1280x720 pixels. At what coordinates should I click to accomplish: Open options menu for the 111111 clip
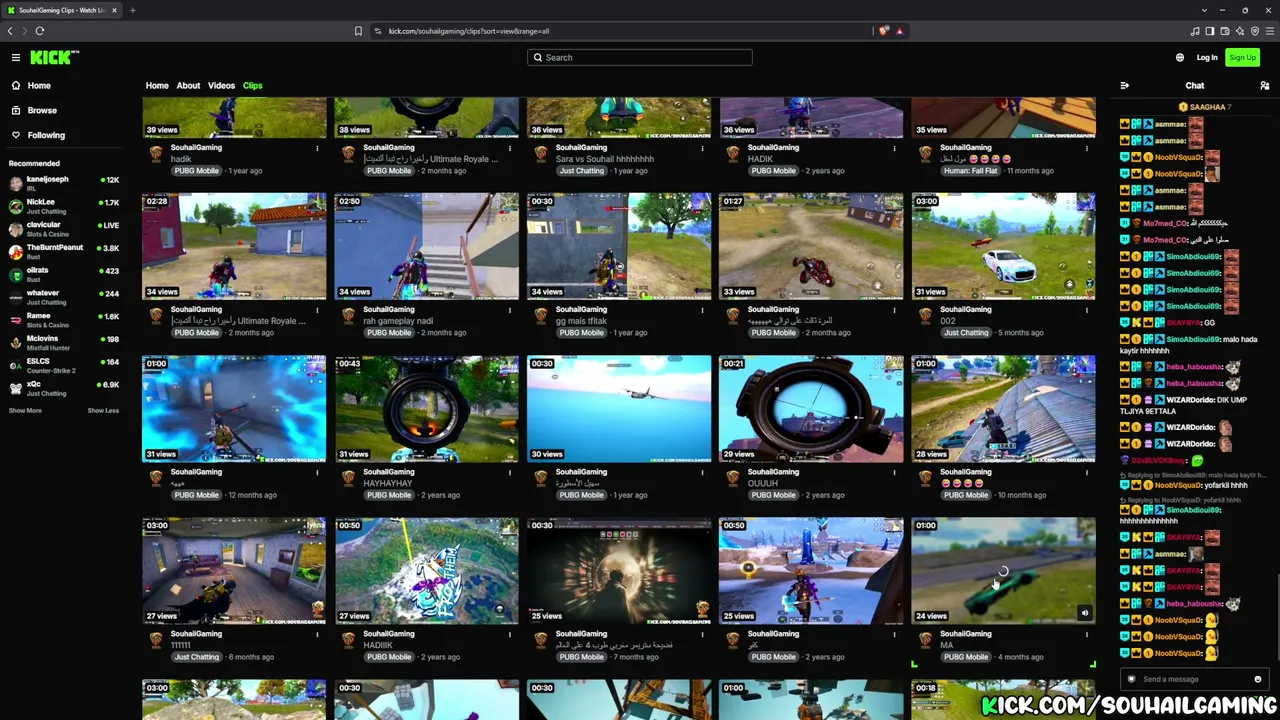(317, 634)
